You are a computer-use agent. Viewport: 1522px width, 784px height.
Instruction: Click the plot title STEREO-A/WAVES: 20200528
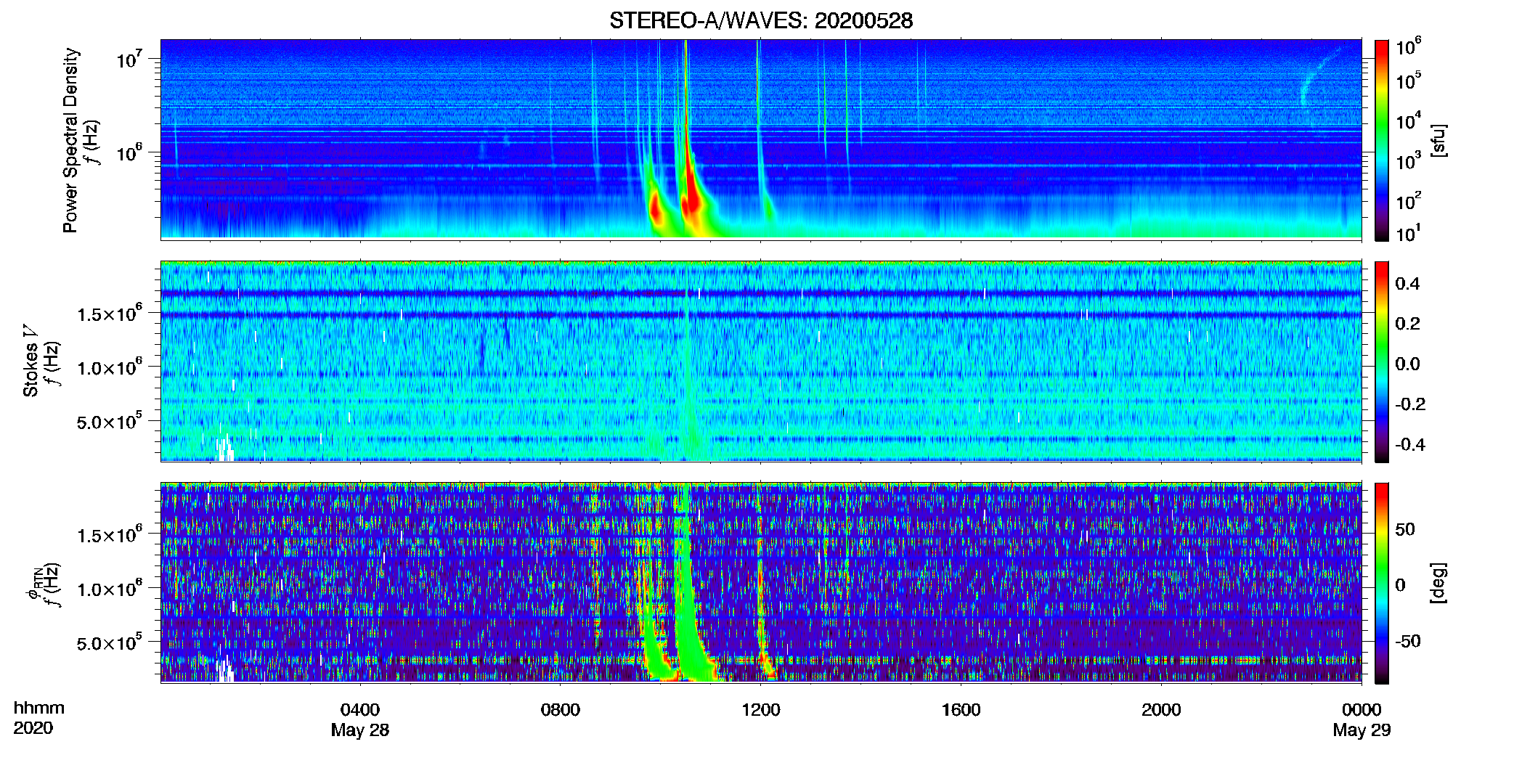[761, 20]
